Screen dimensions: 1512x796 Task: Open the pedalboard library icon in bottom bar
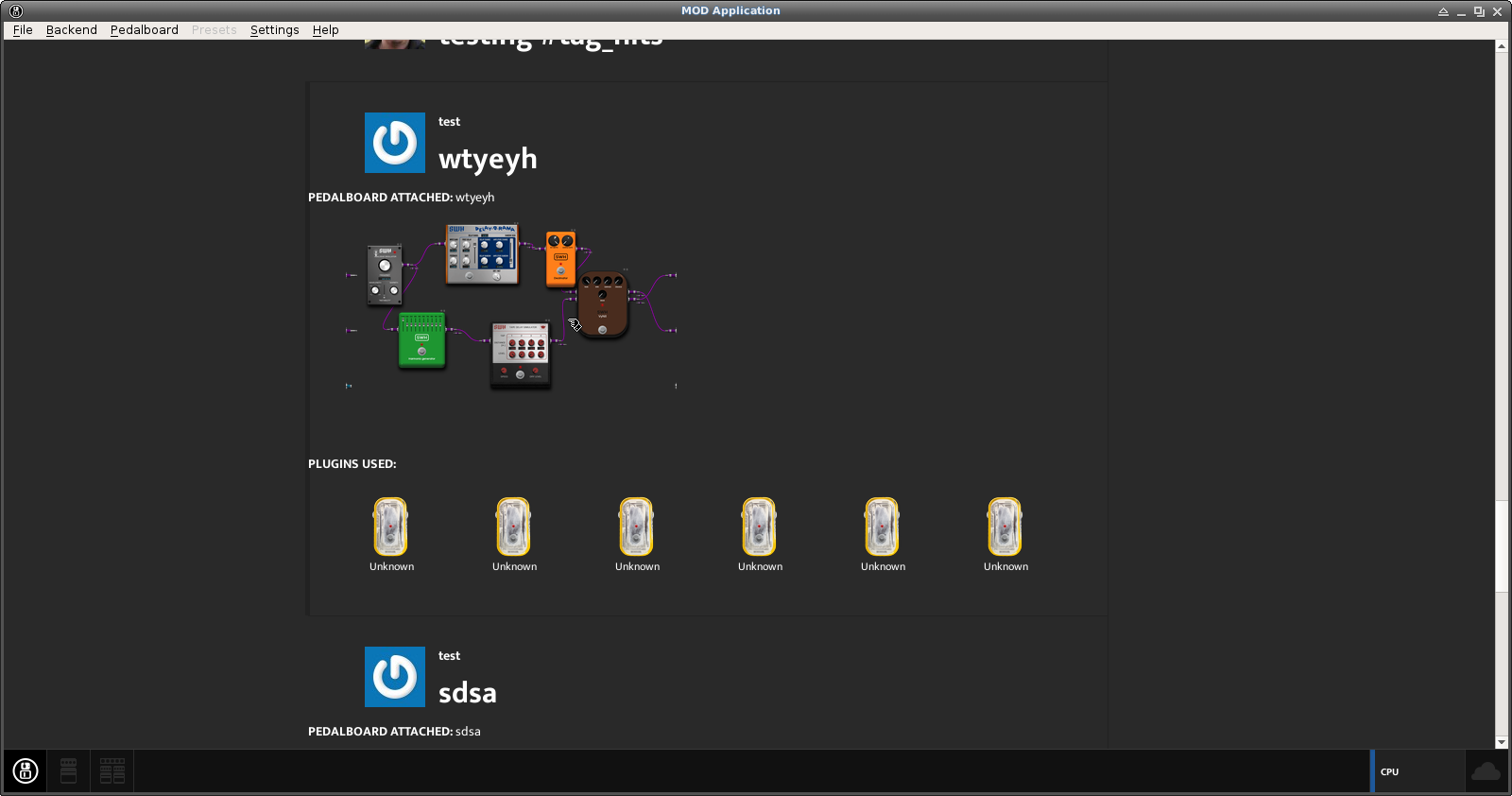(69, 771)
